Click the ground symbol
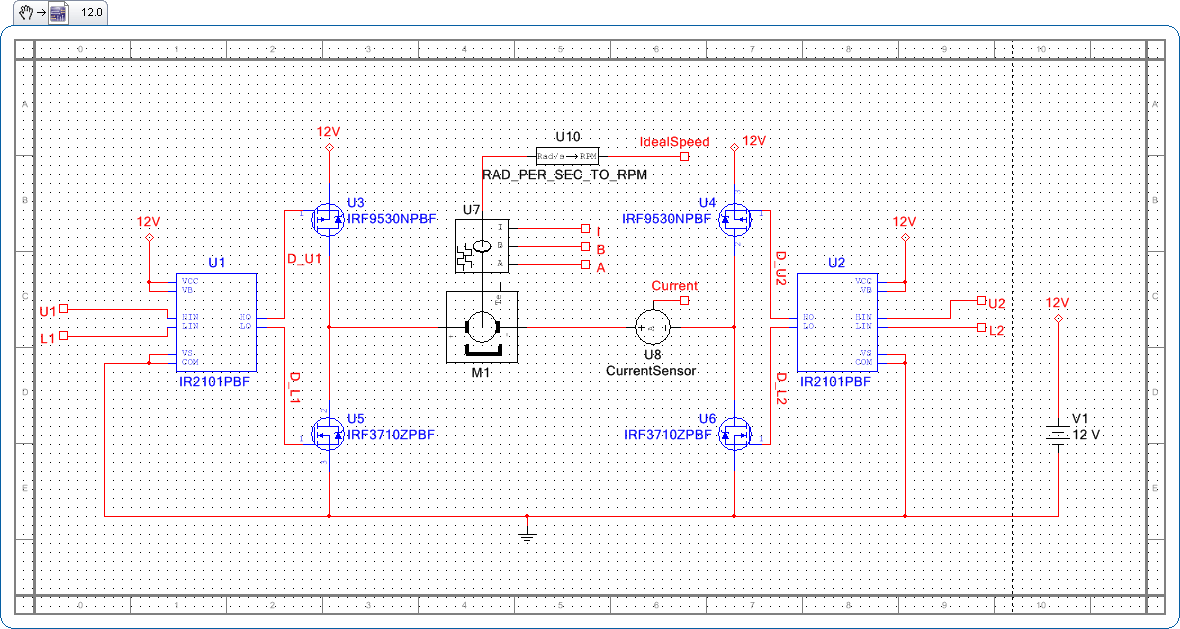This screenshot has height=629, width=1180. (527, 536)
